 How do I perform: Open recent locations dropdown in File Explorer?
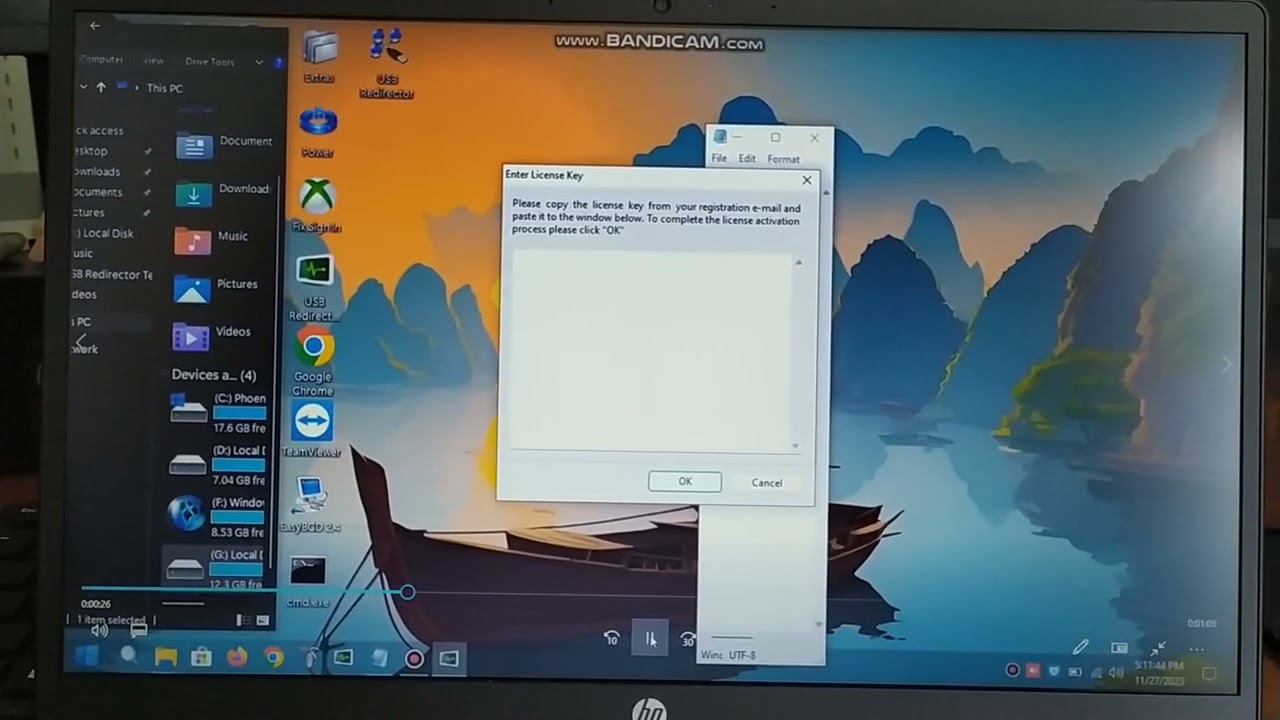tap(84, 87)
